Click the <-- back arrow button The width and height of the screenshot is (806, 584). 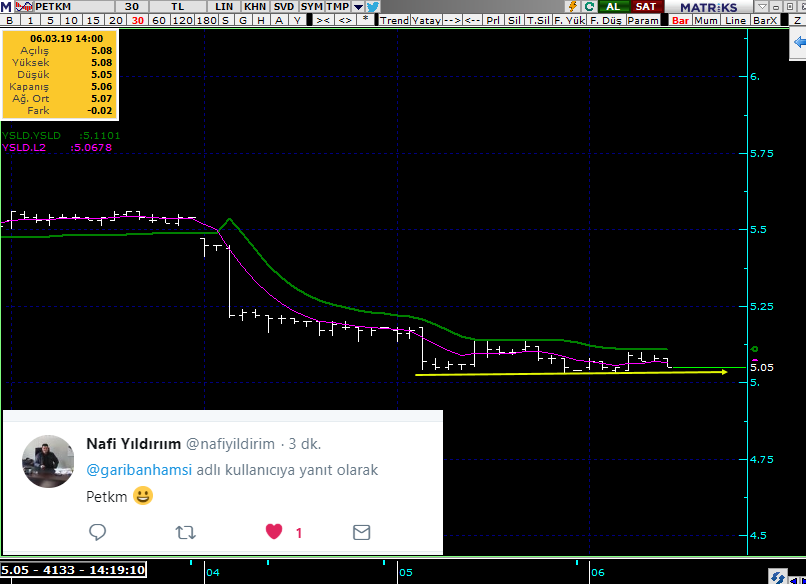pos(472,21)
